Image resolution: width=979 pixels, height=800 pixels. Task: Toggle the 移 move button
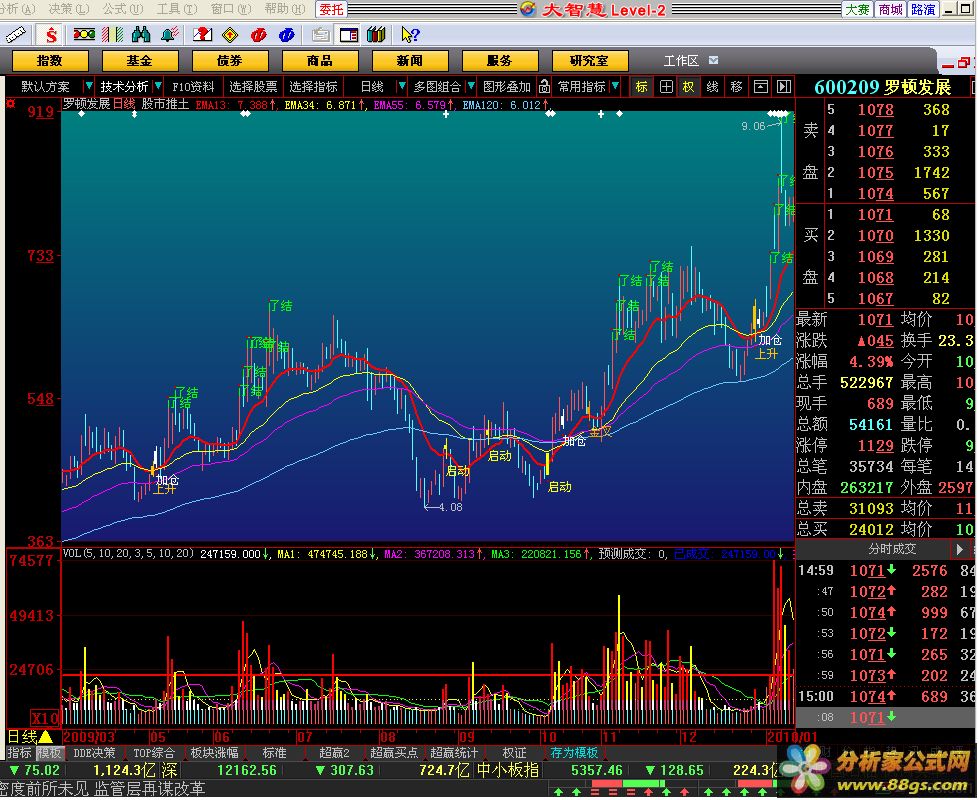(x=737, y=87)
